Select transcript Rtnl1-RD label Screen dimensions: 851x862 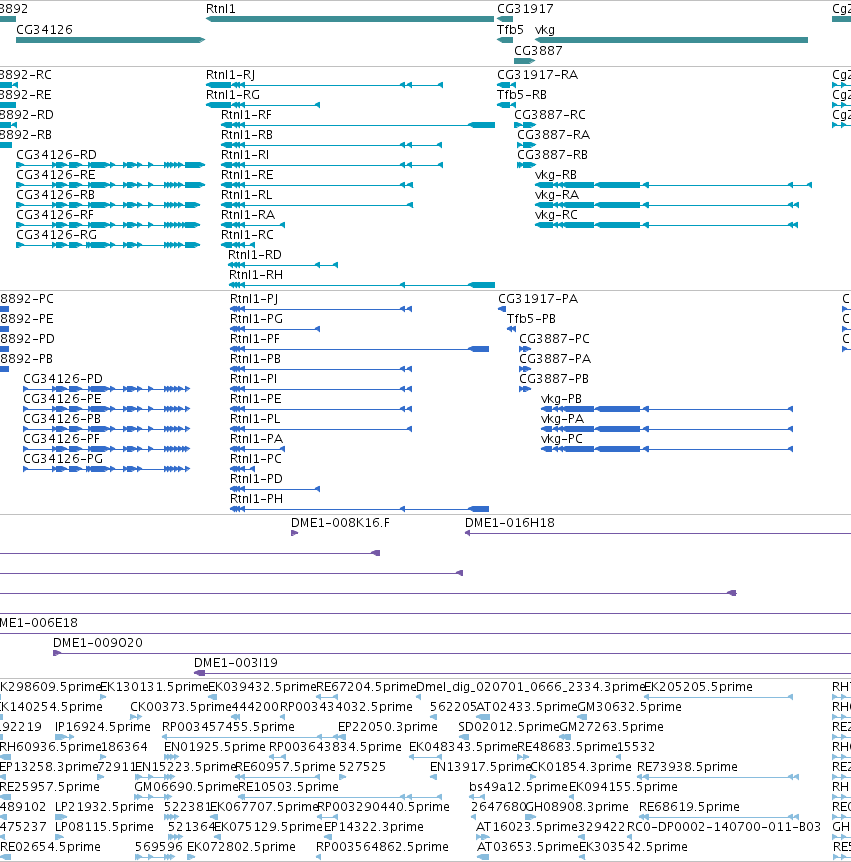pos(255,255)
